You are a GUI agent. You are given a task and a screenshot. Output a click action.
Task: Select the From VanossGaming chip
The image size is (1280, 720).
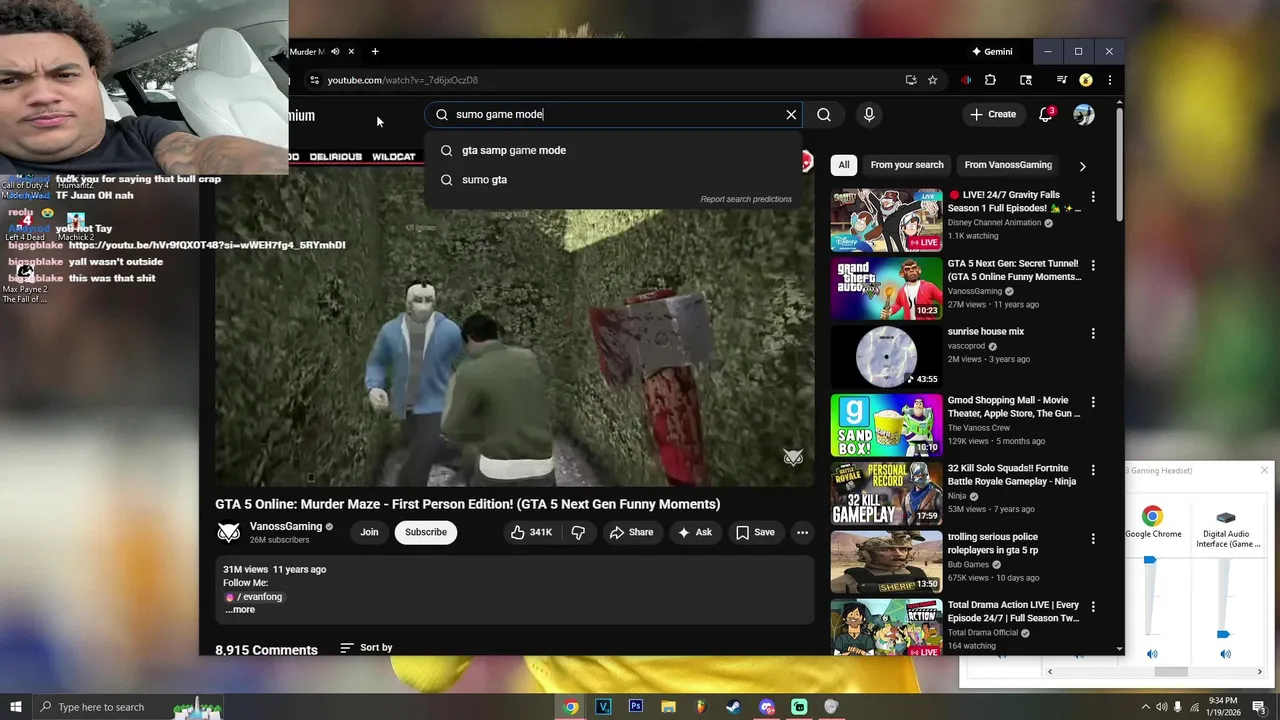(x=1008, y=165)
